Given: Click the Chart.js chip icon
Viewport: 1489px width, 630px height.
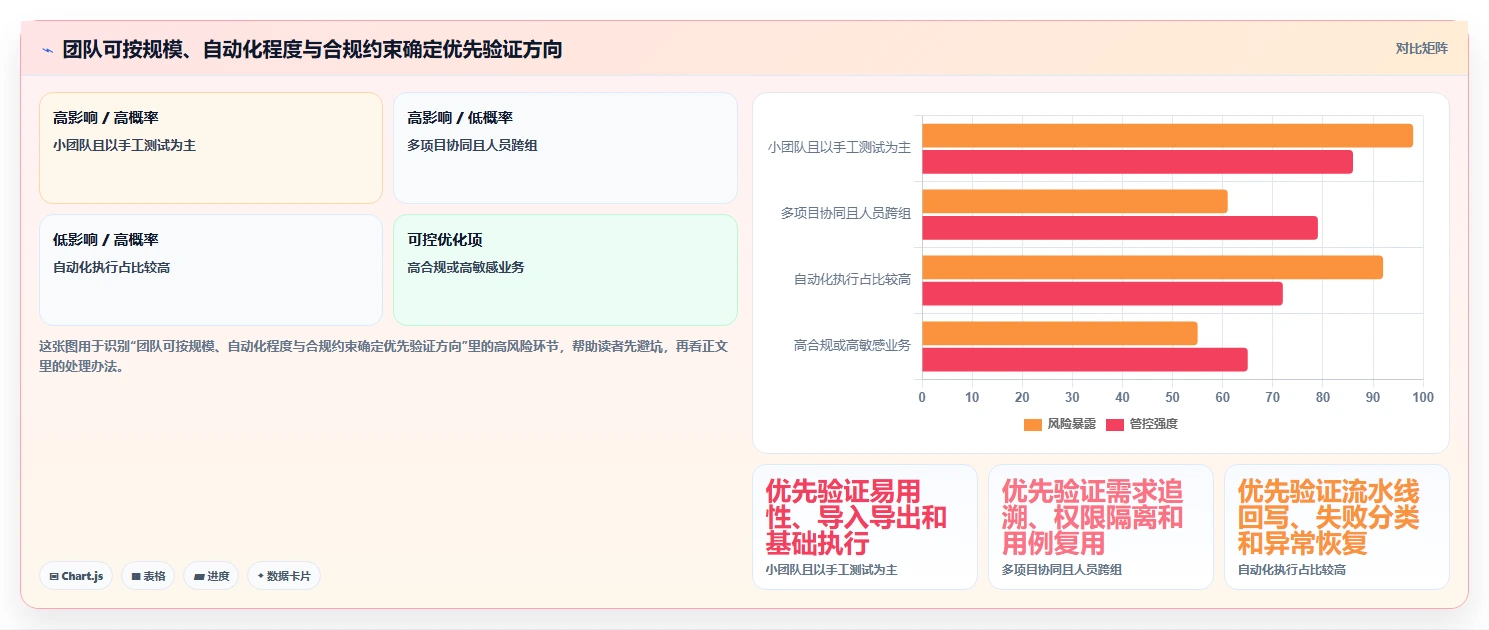Looking at the screenshot, I should click(53, 576).
